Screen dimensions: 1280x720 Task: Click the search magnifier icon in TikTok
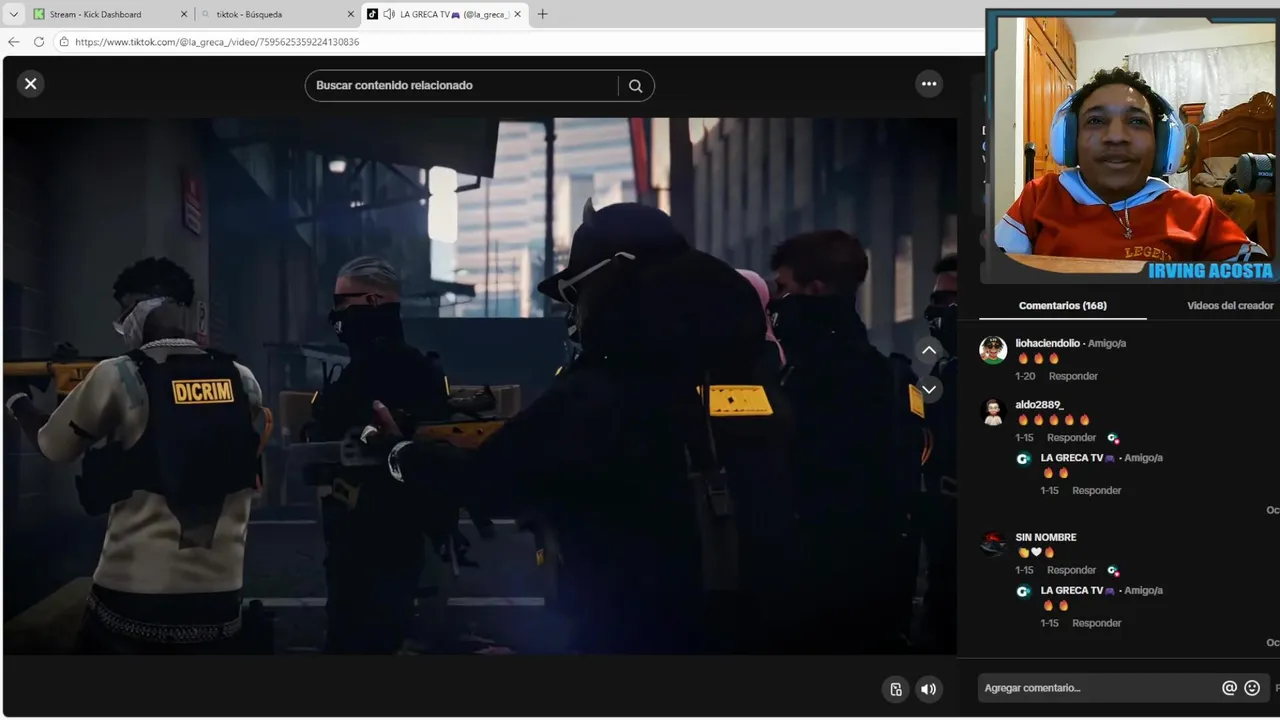pyautogui.click(x=635, y=86)
